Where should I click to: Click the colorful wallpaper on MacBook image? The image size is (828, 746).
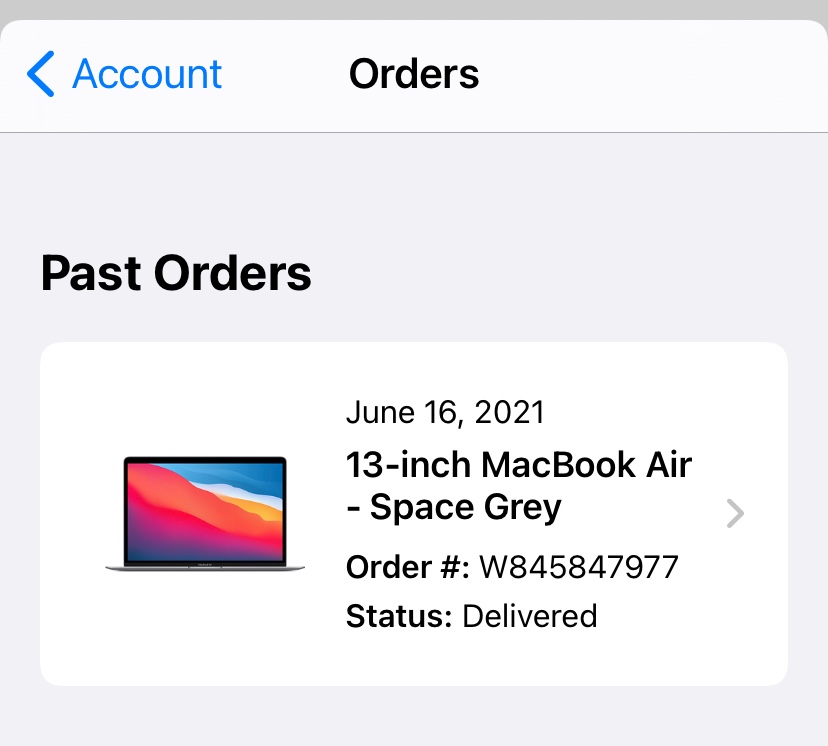[205, 510]
